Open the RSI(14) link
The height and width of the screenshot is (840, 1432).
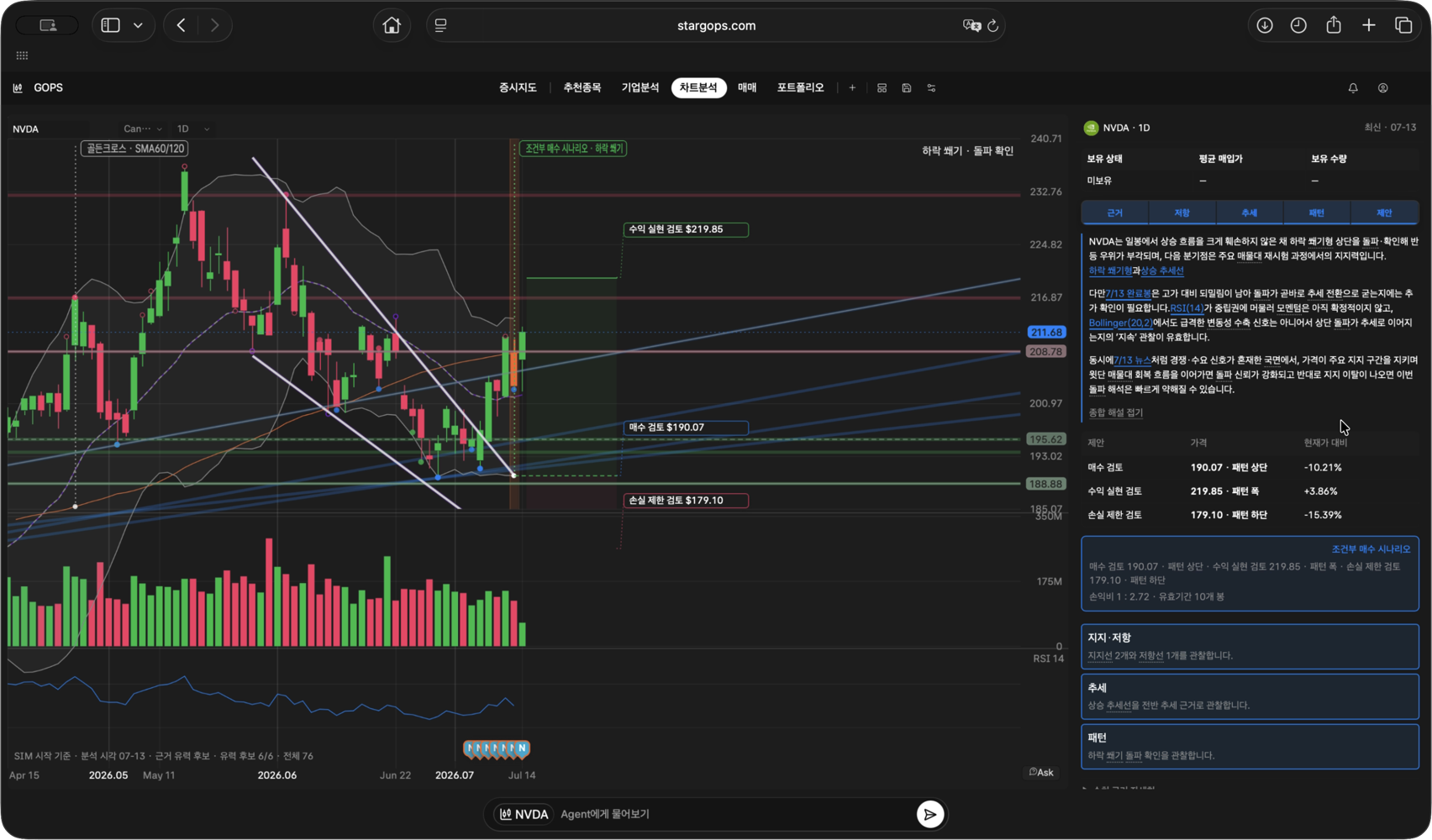coord(1187,308)
